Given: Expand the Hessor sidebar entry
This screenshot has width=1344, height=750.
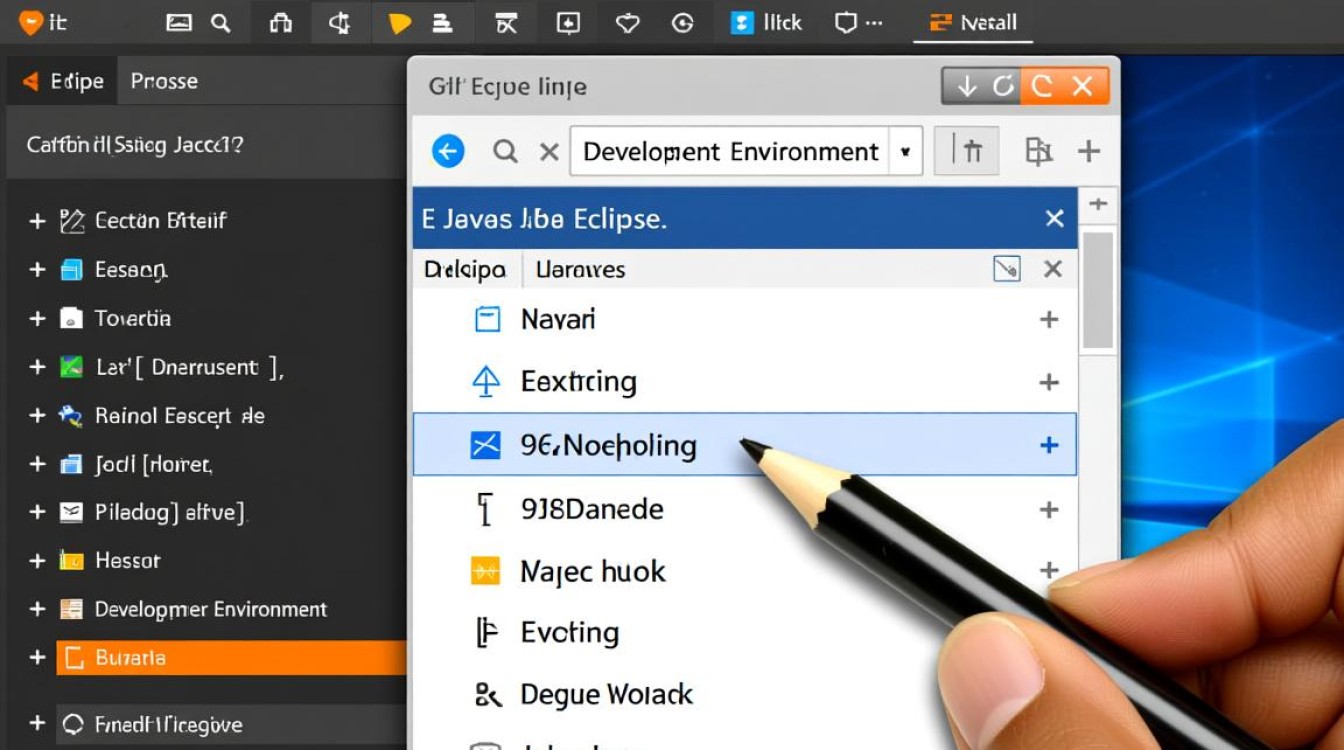Looking at the screenshot, I should 37,561.
